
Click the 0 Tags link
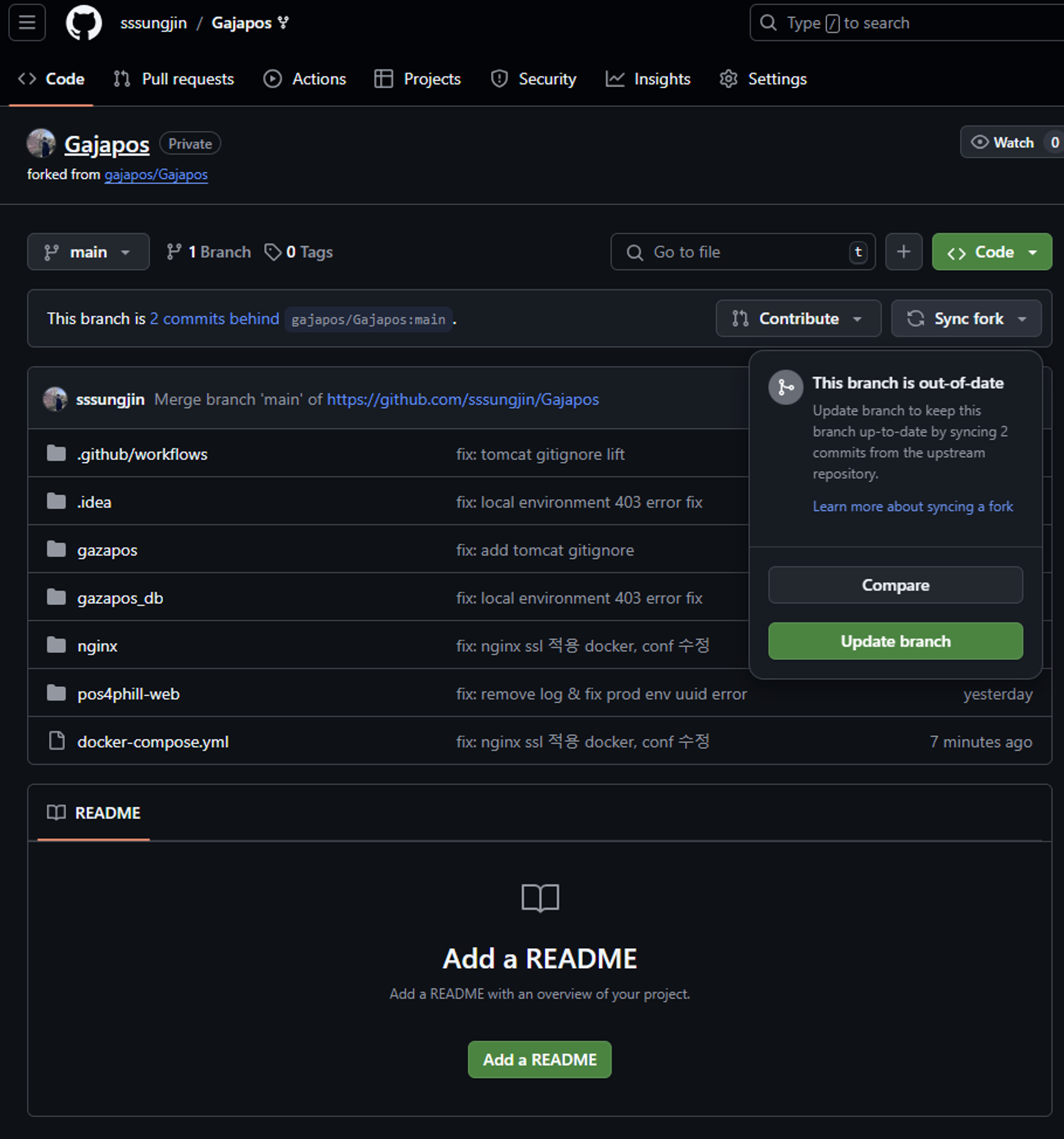tap(298, 252)
